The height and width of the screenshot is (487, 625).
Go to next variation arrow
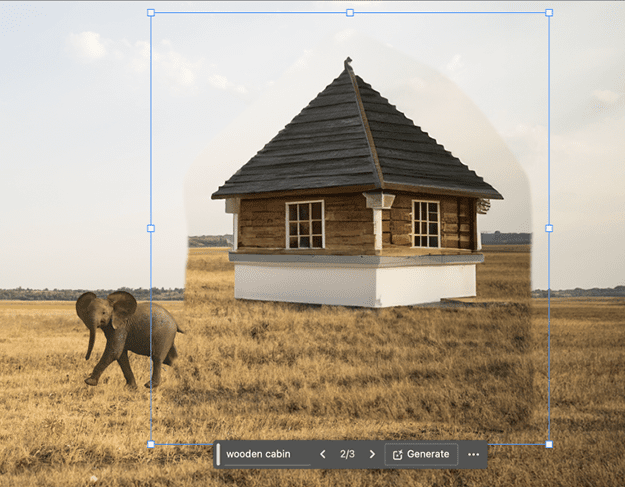click(x=372, y=454)
